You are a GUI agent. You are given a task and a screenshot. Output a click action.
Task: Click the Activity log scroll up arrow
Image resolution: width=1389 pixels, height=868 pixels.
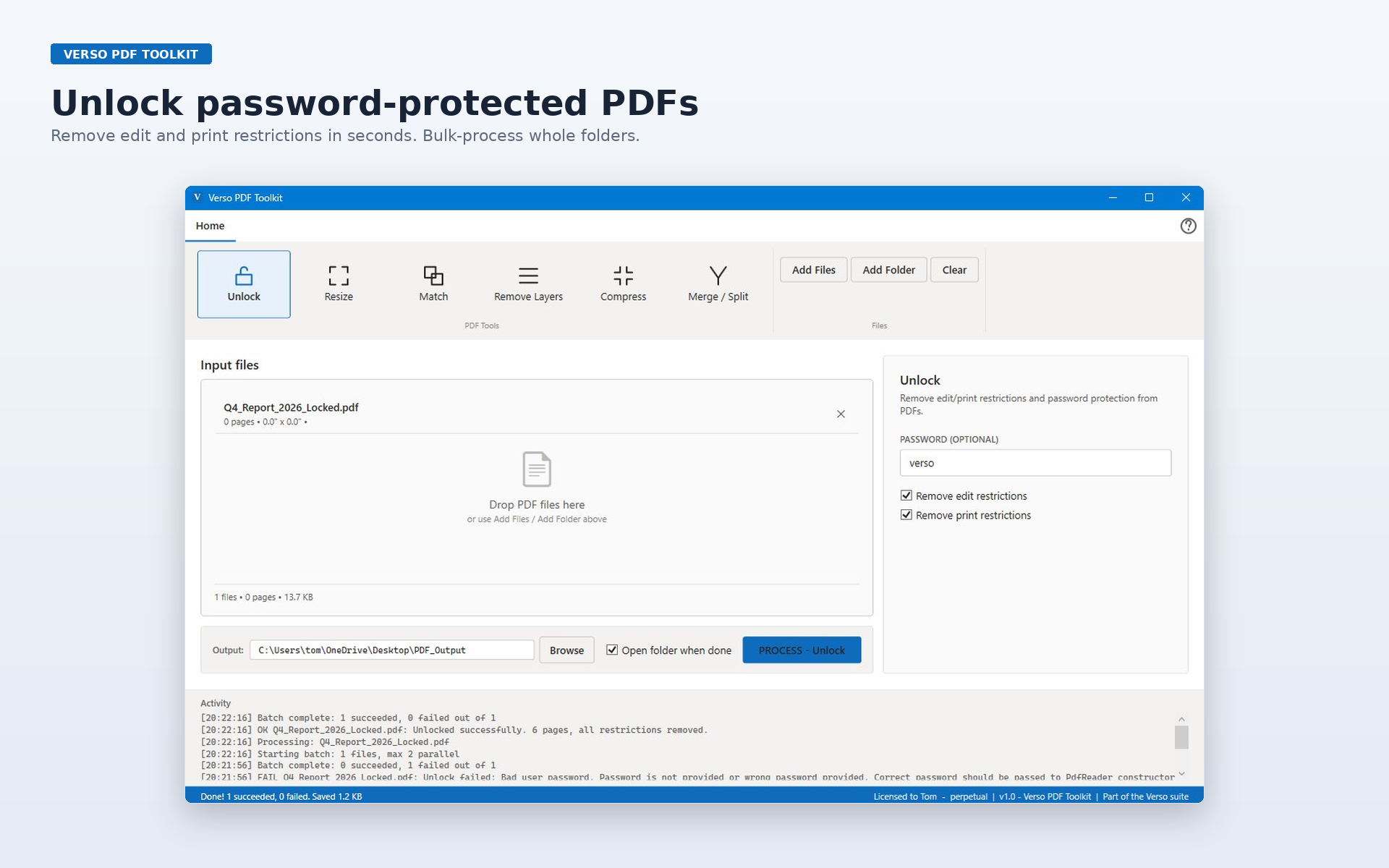point(1181,719)
